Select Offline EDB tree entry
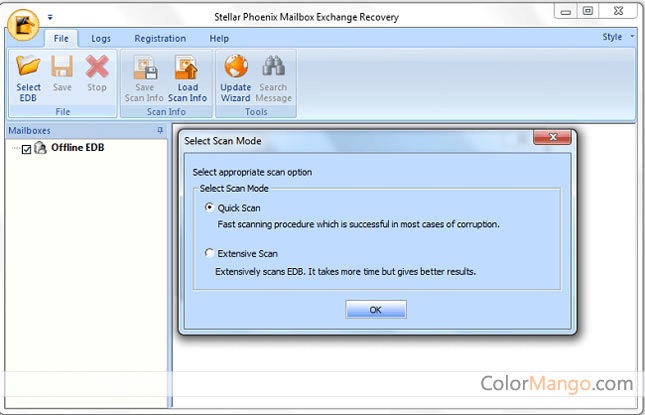The image size is (645, 415). 77,147
